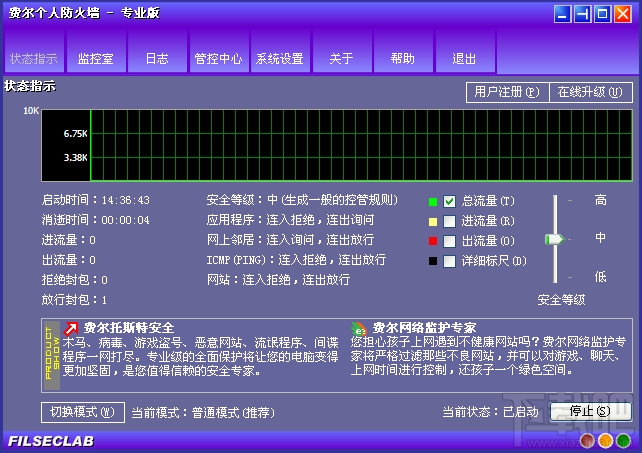Viewport: 642px width, 453px height.
Task: Click the red arrow icon beside 费尔托斯特安全
Action: [x=71, y=328]
